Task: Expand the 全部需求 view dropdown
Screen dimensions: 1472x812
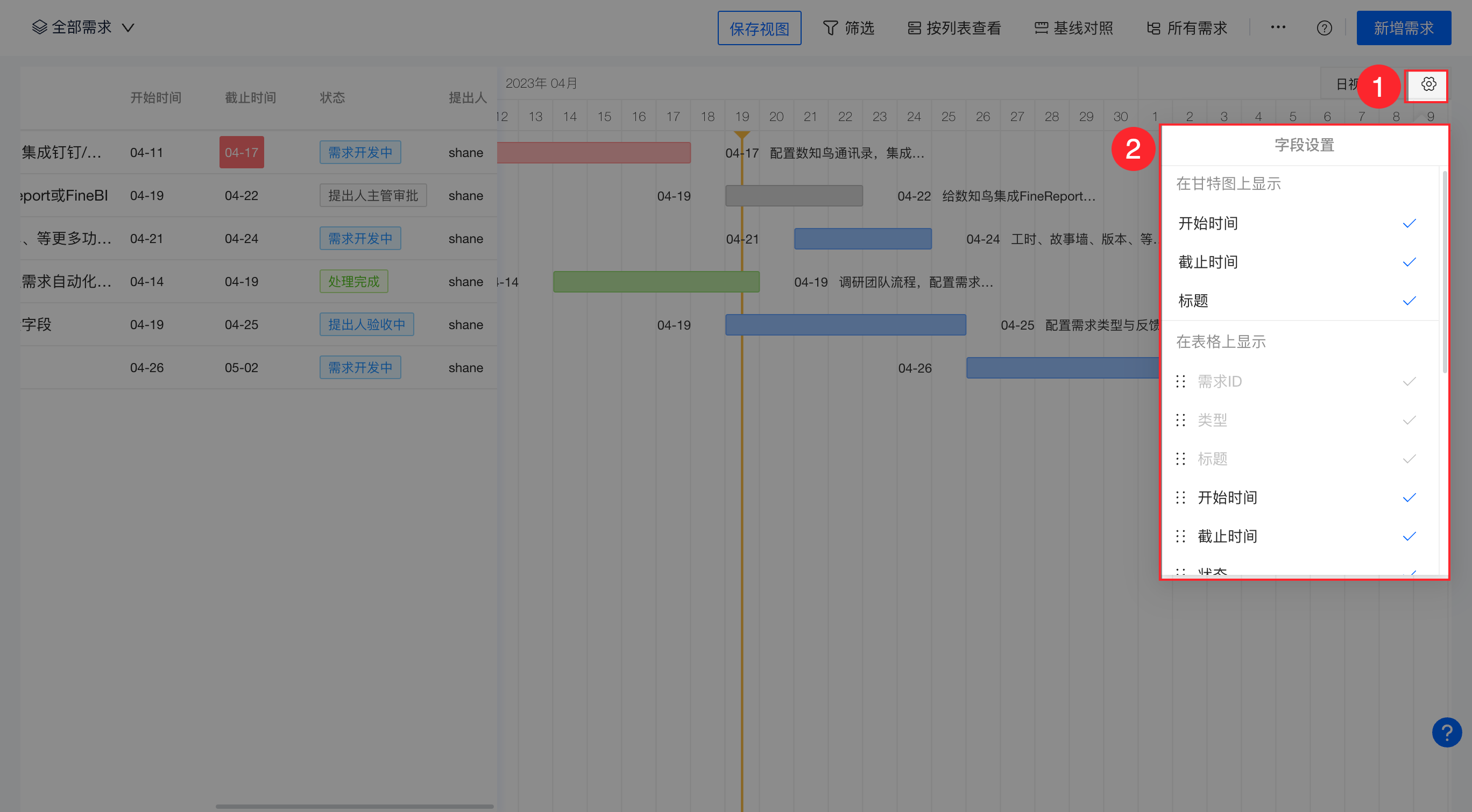Action: 128,28
